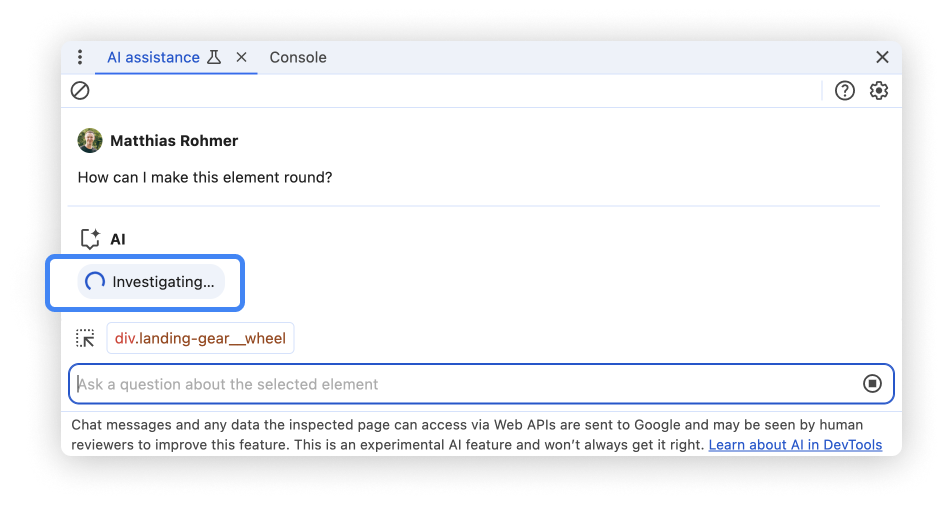The image size is (947, 505).
Task: Clear the chat with the circle-slash icon
Action: point(80,91)
